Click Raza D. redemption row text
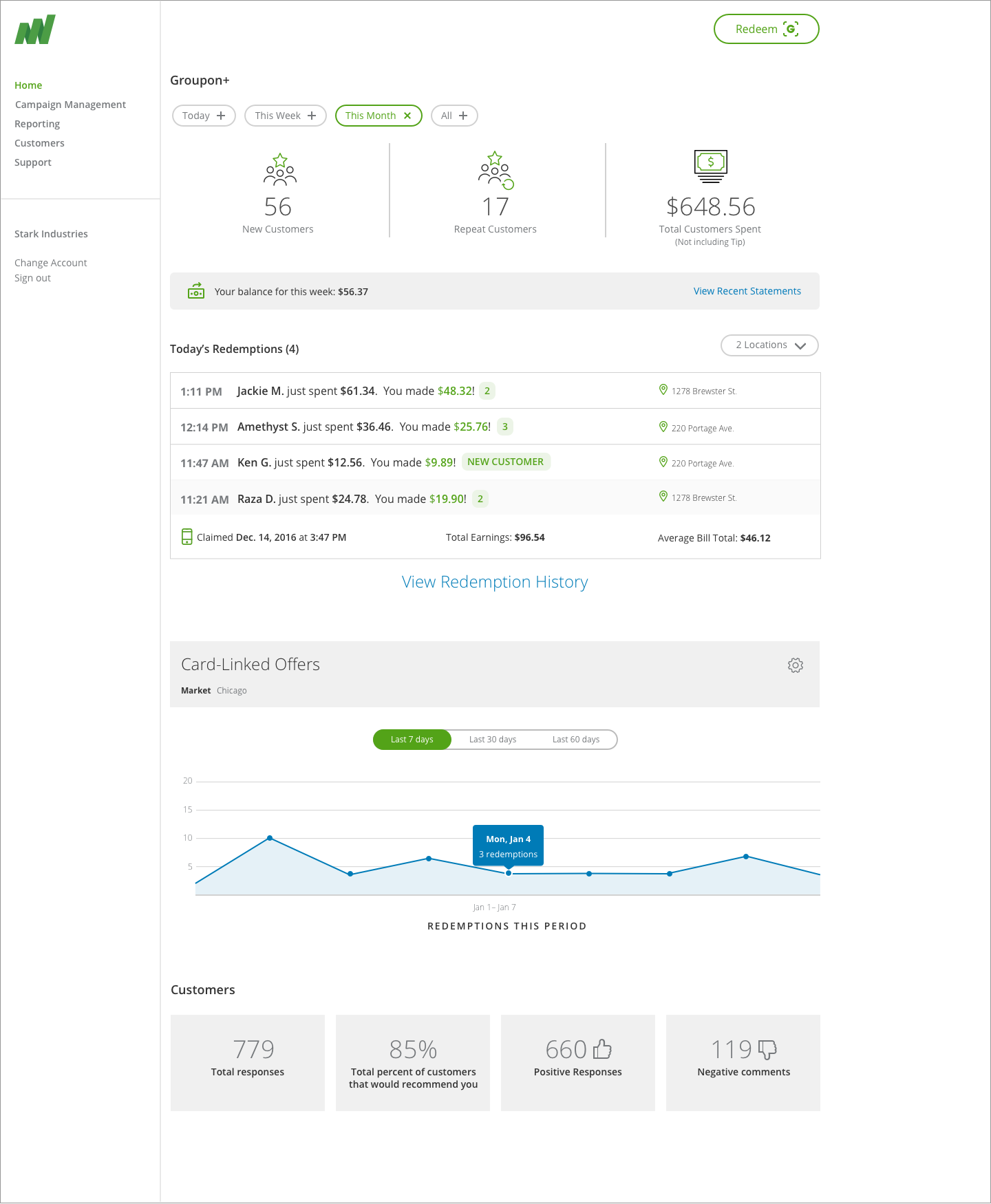This screenshot has width=991, height=1204. 352,499
